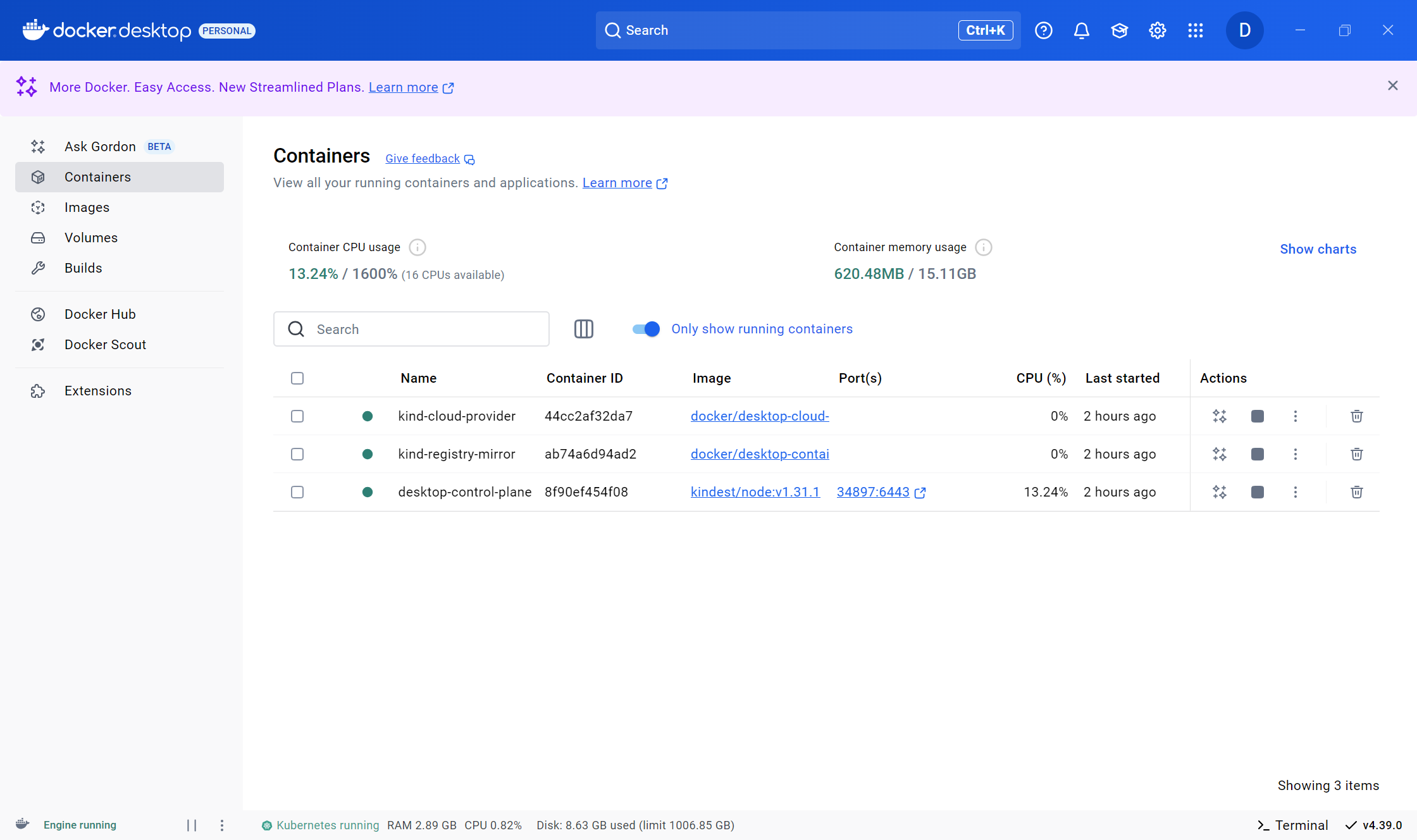Screen dimensions: 1417x840
Task: Click the containers Search field
Action: click(x=411, y=329)
